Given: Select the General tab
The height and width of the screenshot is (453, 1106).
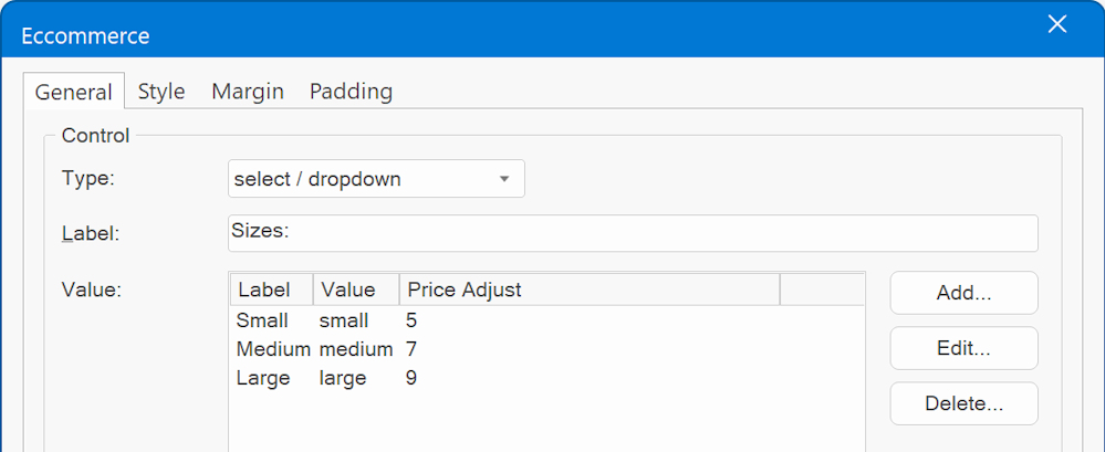Looking at the screenshot, I should pyautogui.click(x=73, y=92).
